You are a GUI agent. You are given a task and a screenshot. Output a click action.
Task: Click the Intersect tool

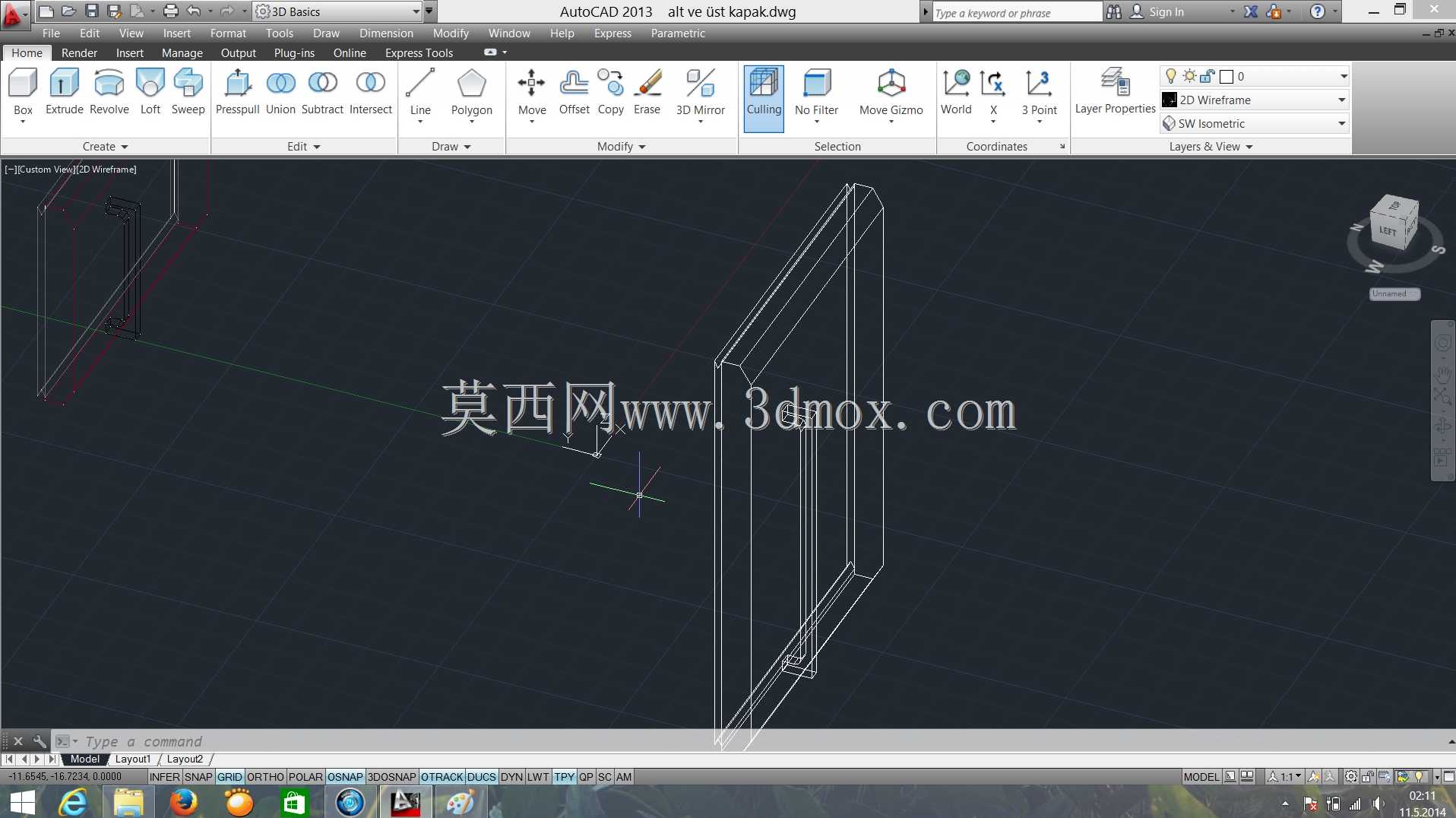pyautogui.click(x=371, y=93)
